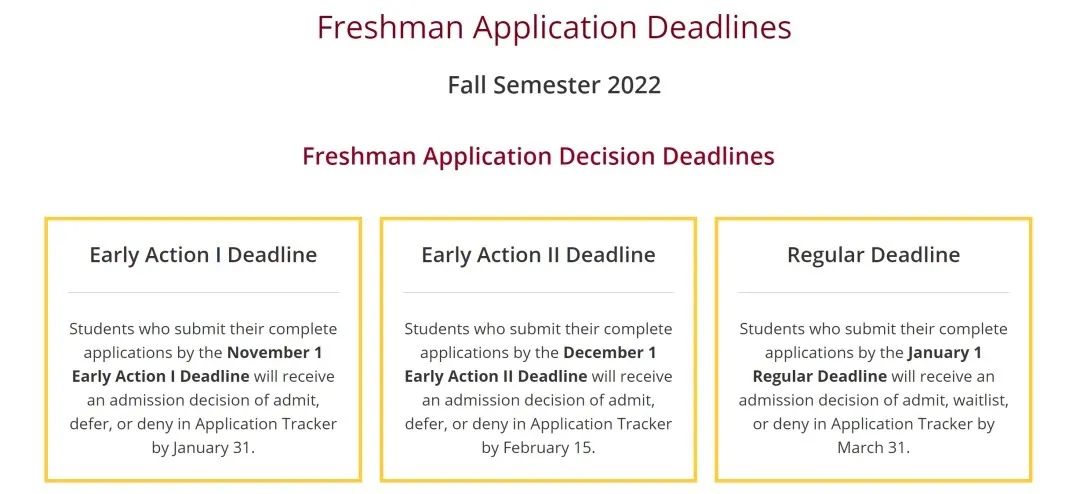This screenshot has height=494, width=1080.
Task: Click bold 'Regular Deadline' text in paragraph
Action: (820, 377)
